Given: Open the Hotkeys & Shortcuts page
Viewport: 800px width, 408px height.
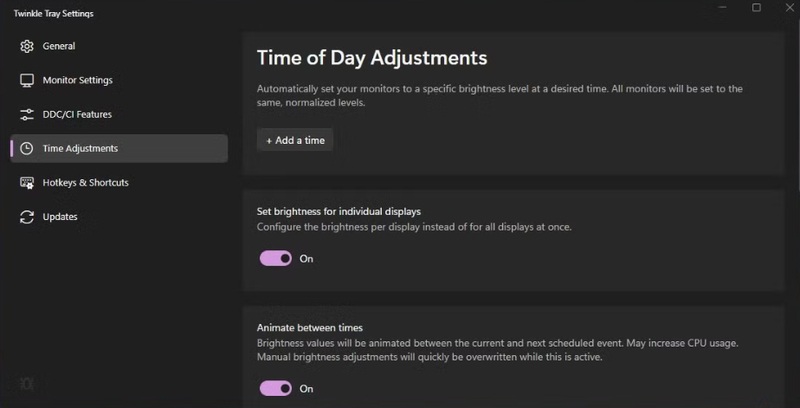Looking at the screenshot, I should click(85, 183).
